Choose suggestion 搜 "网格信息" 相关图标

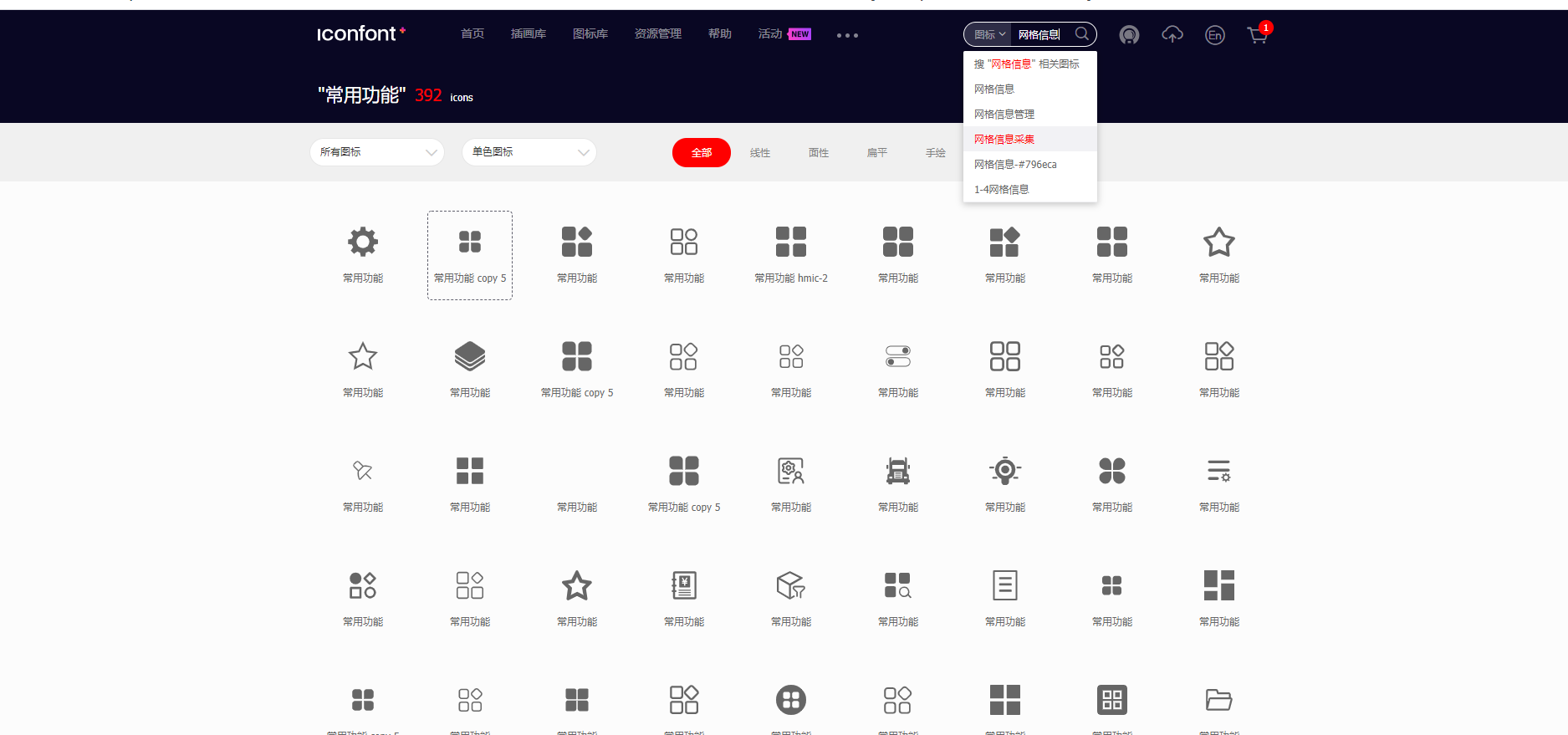pos(1030,64)
